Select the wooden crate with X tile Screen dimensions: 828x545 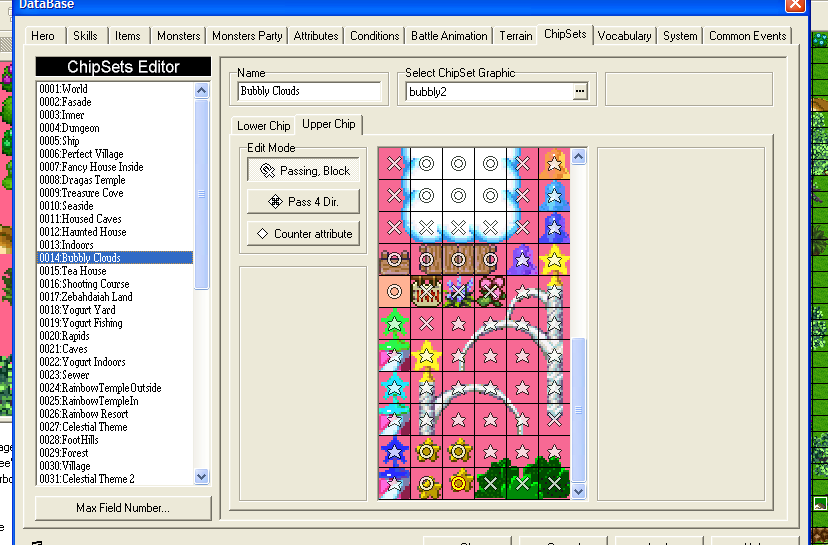point(426,292)
